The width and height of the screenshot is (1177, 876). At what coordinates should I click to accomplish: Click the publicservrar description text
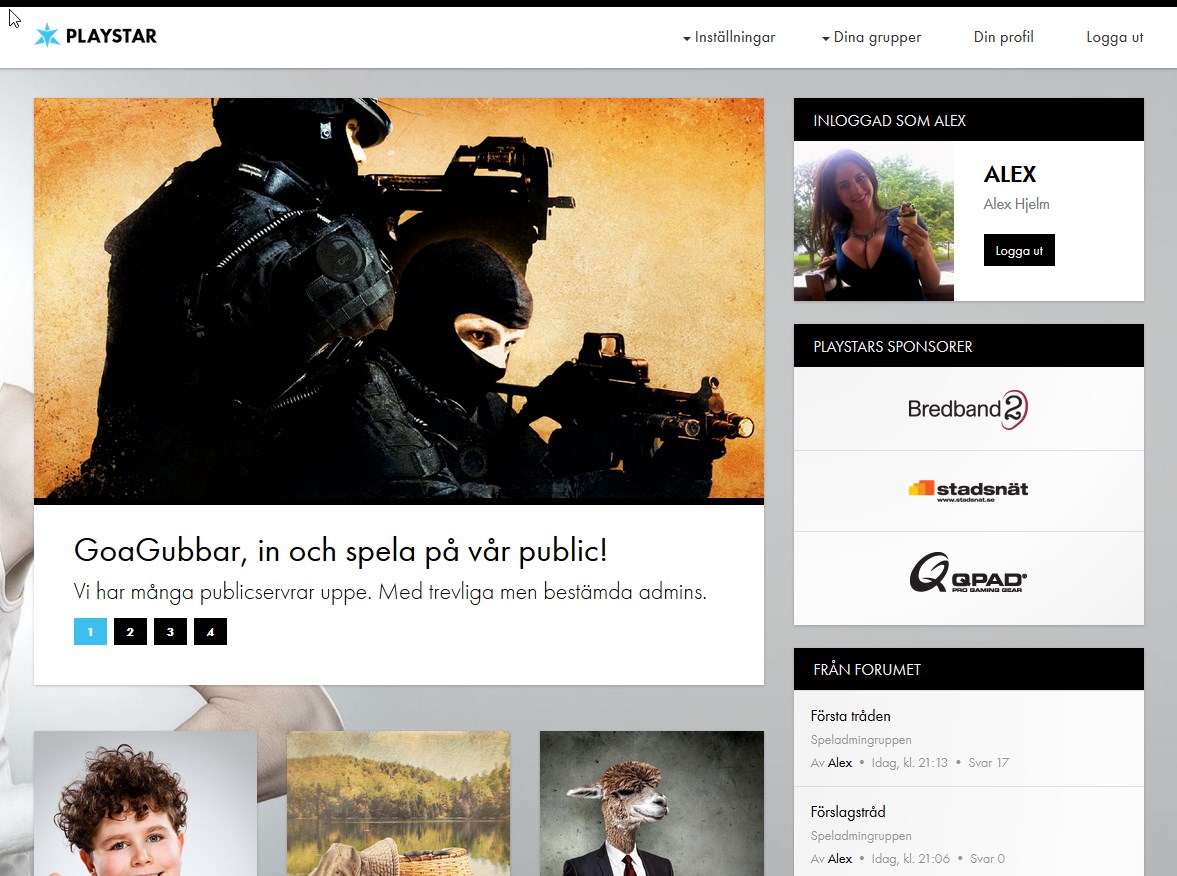tap(390, 592)
